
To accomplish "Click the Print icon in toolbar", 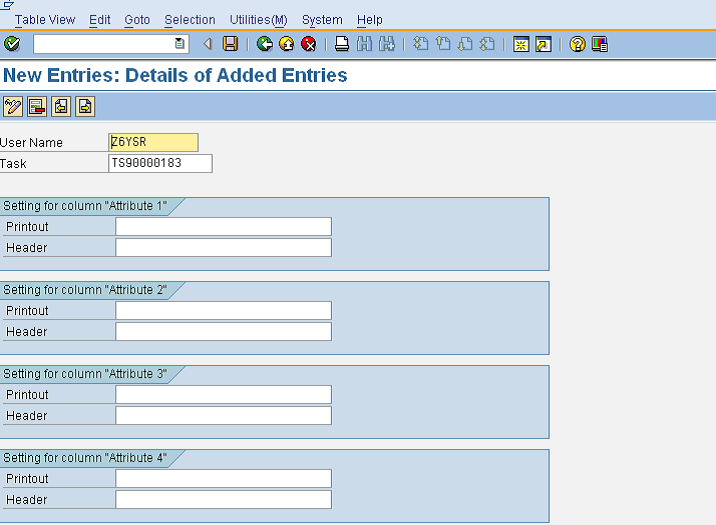I will pyautogui.click(x=342, y=44).
